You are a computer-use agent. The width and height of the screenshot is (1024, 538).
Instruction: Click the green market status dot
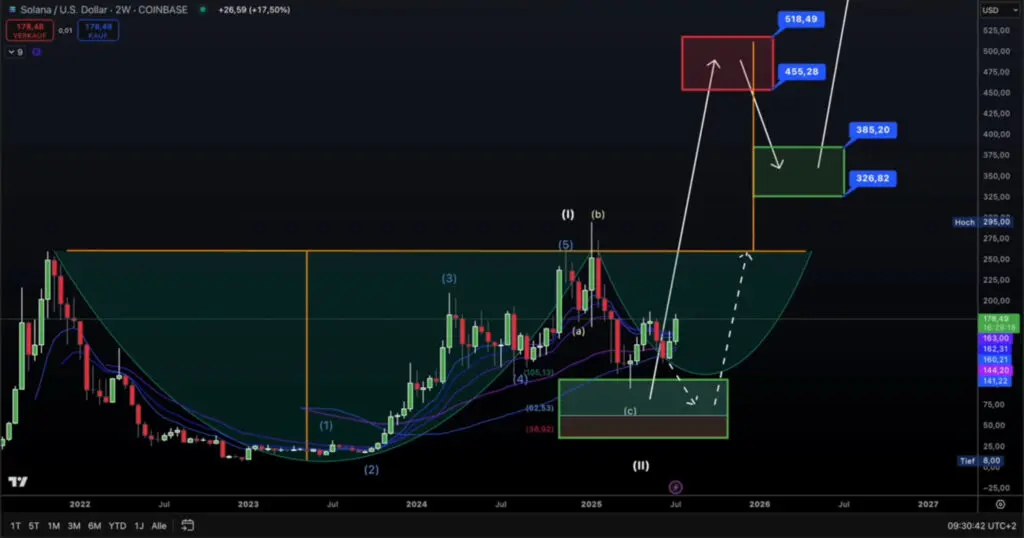click(203, 9)
